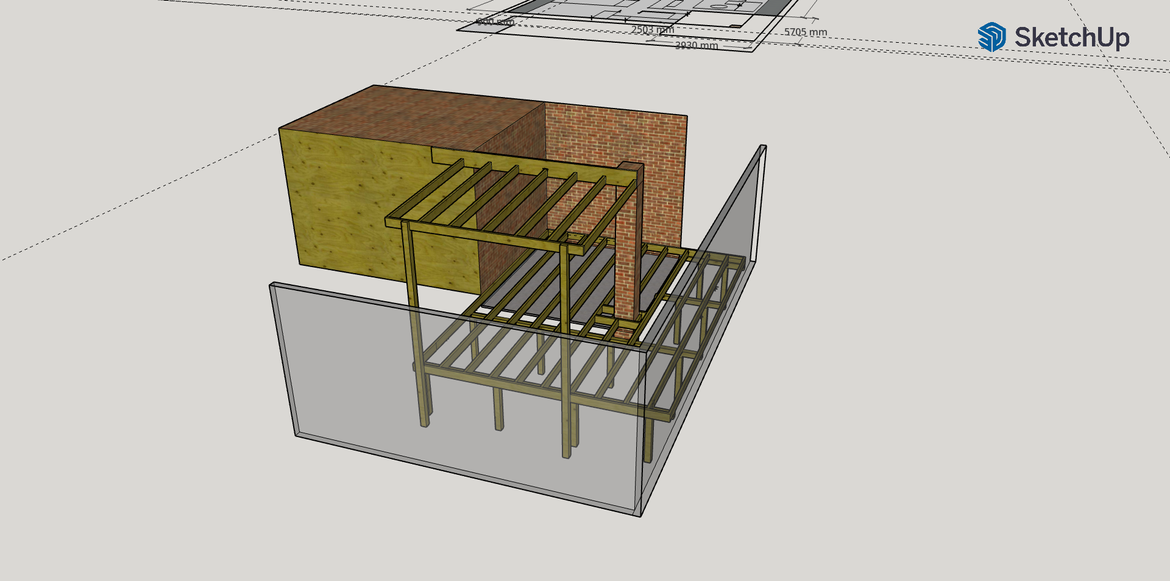Select the 3930 mm dimension label
The width and height of the screenshot is (1170, 581).
[696, 45]
